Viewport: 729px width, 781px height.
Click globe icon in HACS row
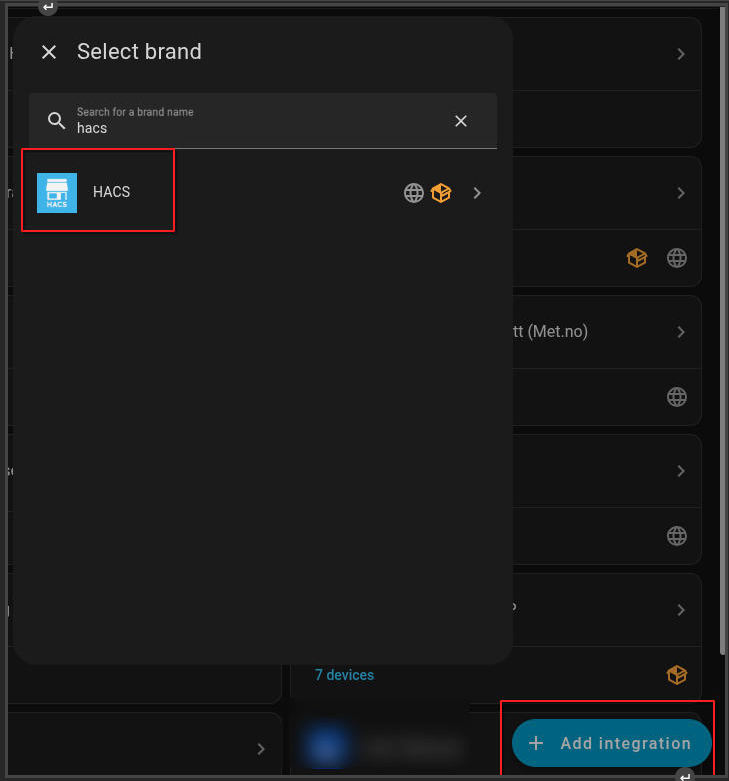414,193
